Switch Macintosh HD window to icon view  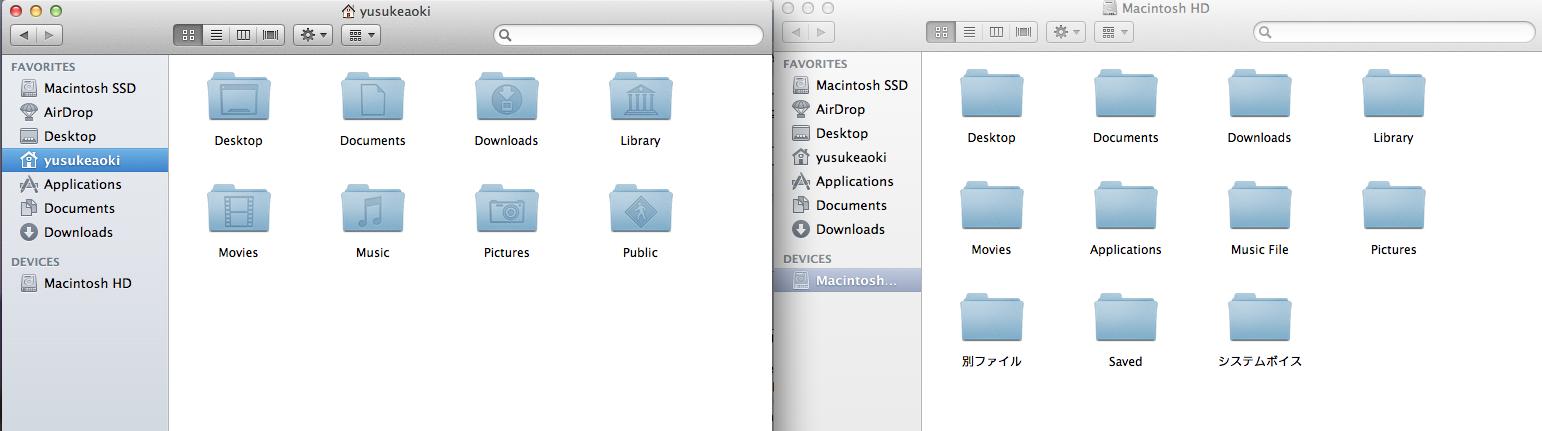point(940,32)
